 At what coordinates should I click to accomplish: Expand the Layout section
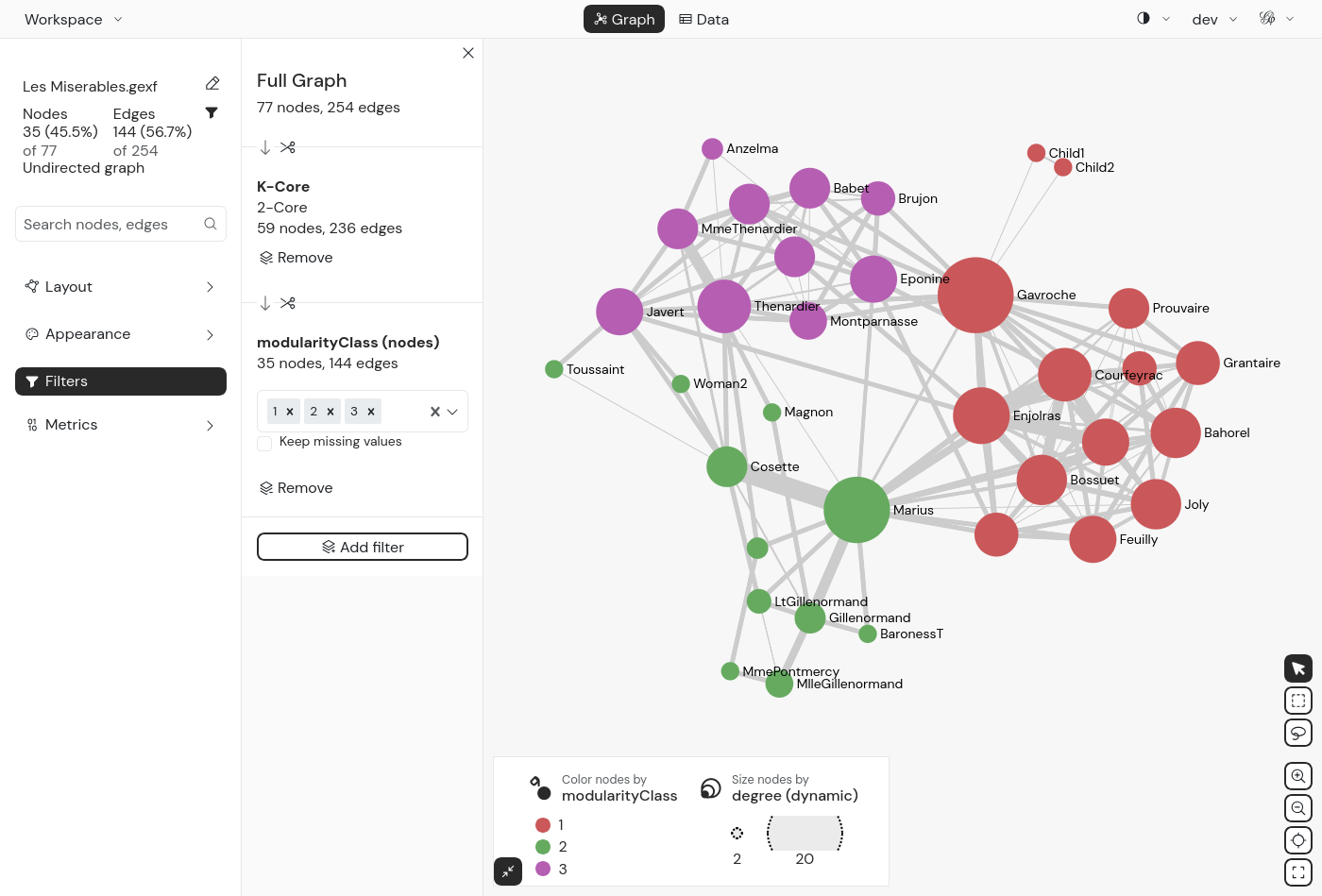121,287
